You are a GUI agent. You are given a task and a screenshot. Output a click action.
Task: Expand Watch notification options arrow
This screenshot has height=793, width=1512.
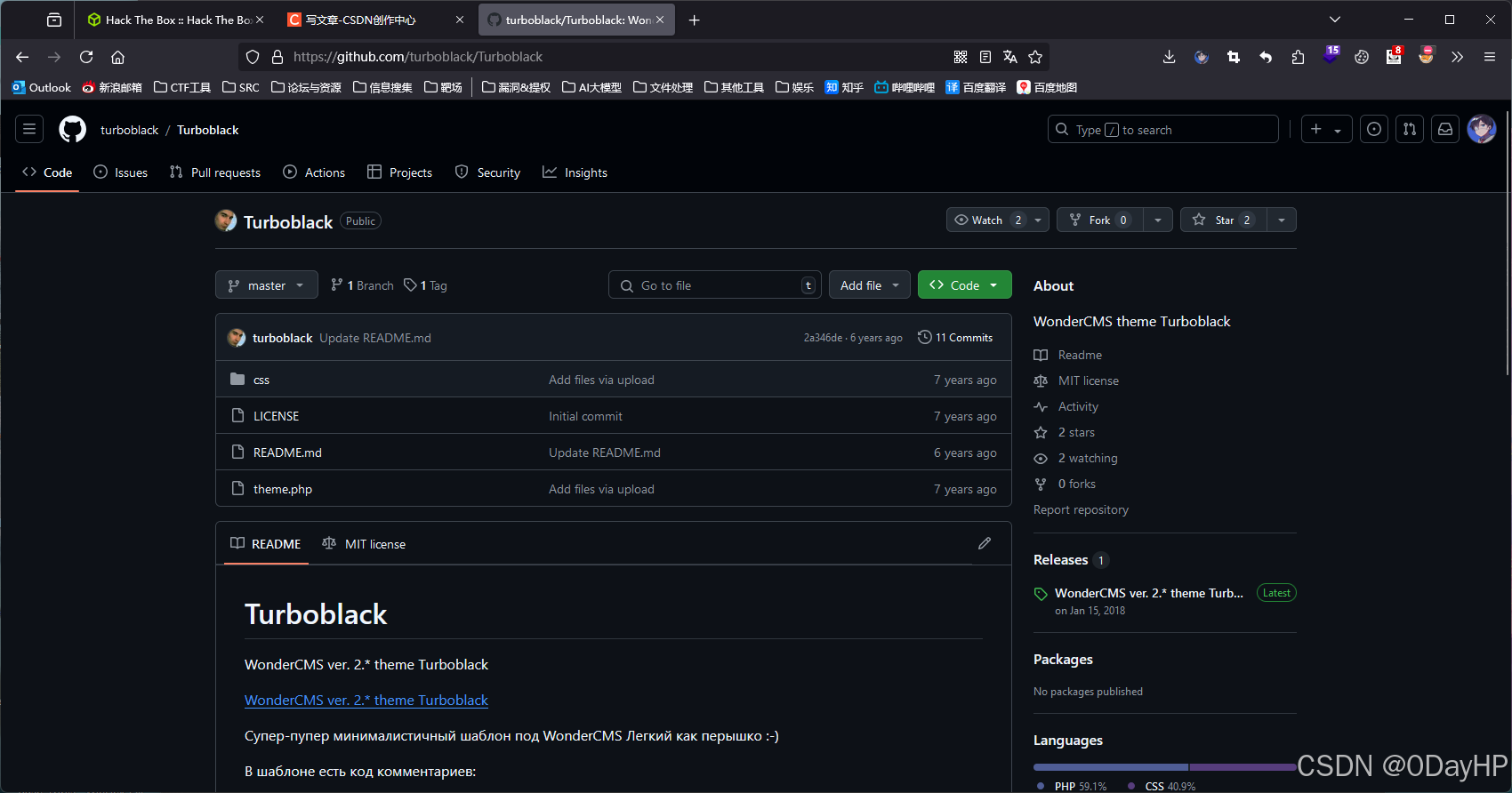pos(1038,220)
